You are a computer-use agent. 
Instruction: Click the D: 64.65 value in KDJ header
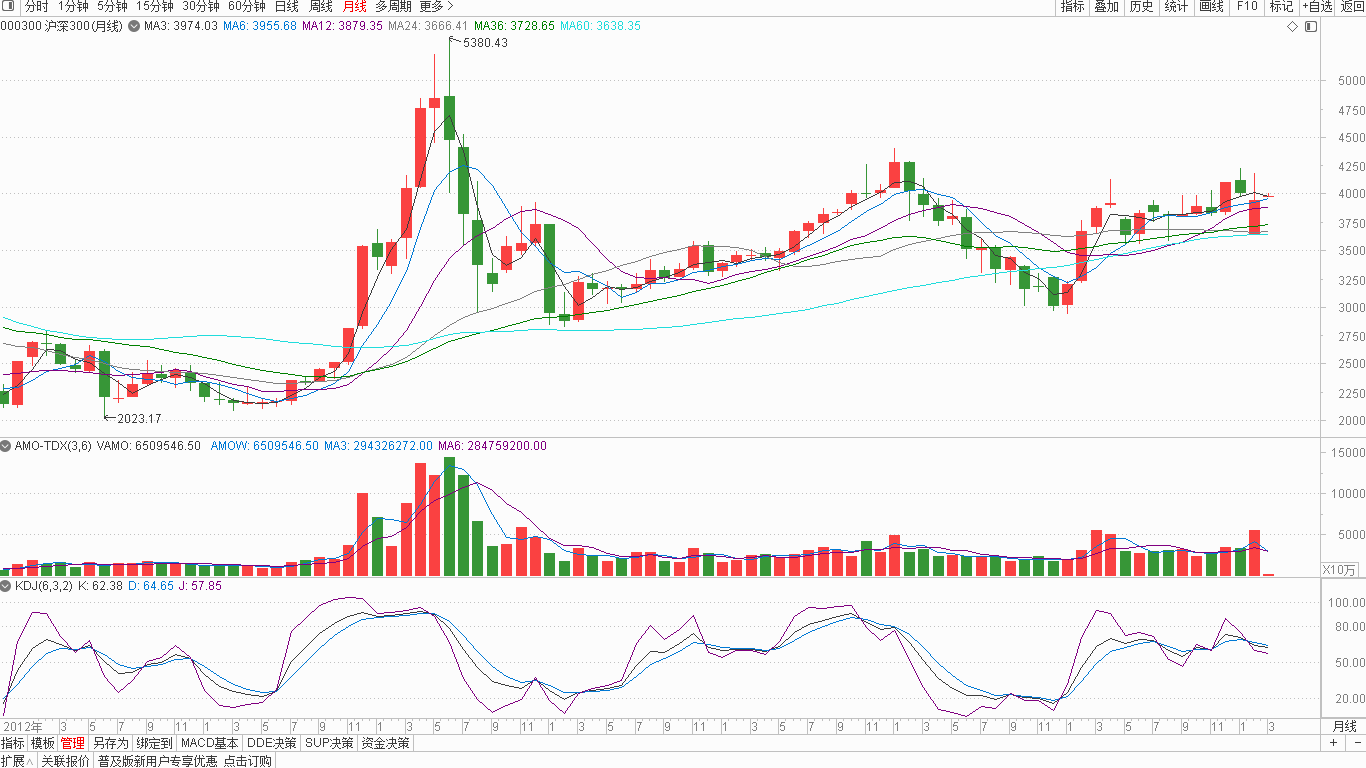tap(151, 586)
